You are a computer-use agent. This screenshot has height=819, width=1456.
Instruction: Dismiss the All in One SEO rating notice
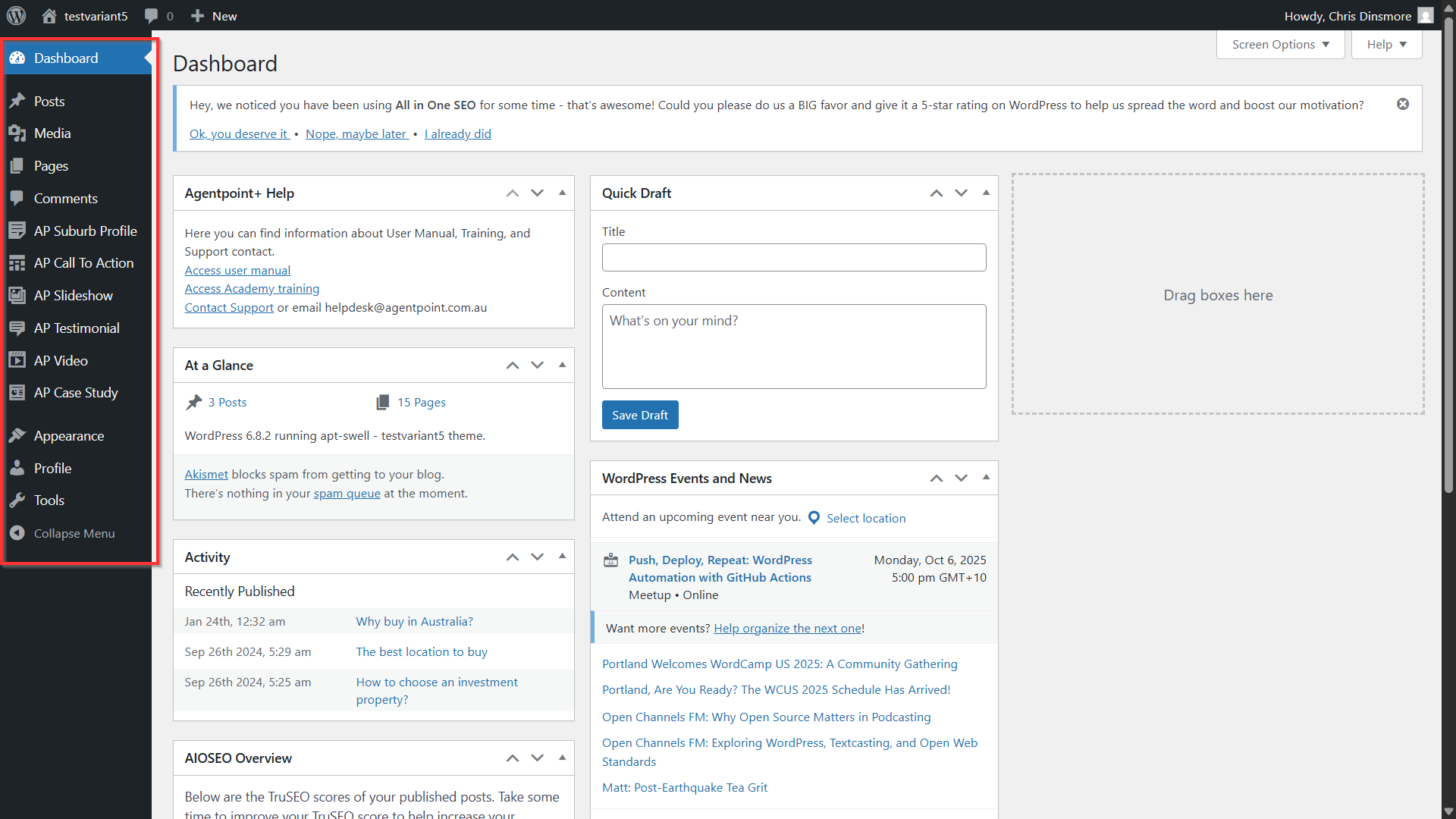(1403, 104)
